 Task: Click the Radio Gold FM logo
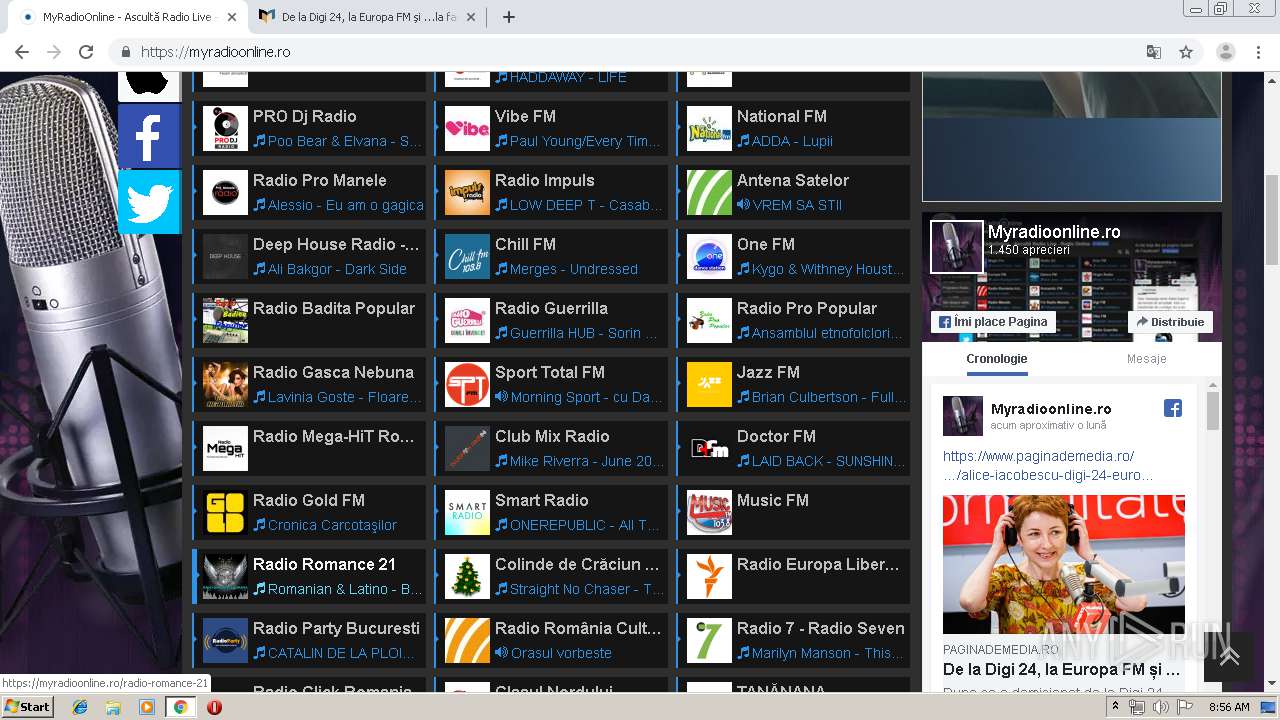225,513
